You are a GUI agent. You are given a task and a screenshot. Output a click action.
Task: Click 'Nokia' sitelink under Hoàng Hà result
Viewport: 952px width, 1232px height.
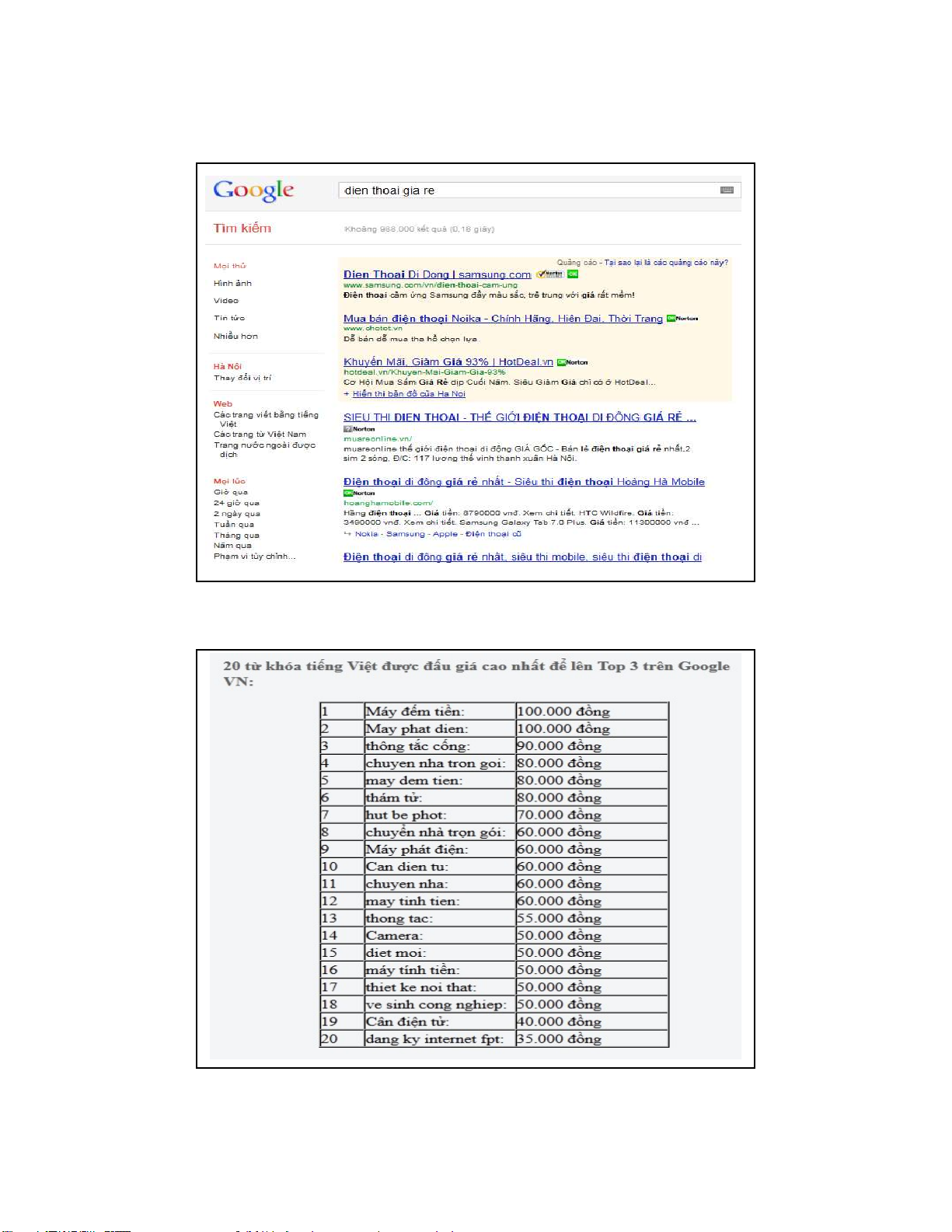click(367, 534)
